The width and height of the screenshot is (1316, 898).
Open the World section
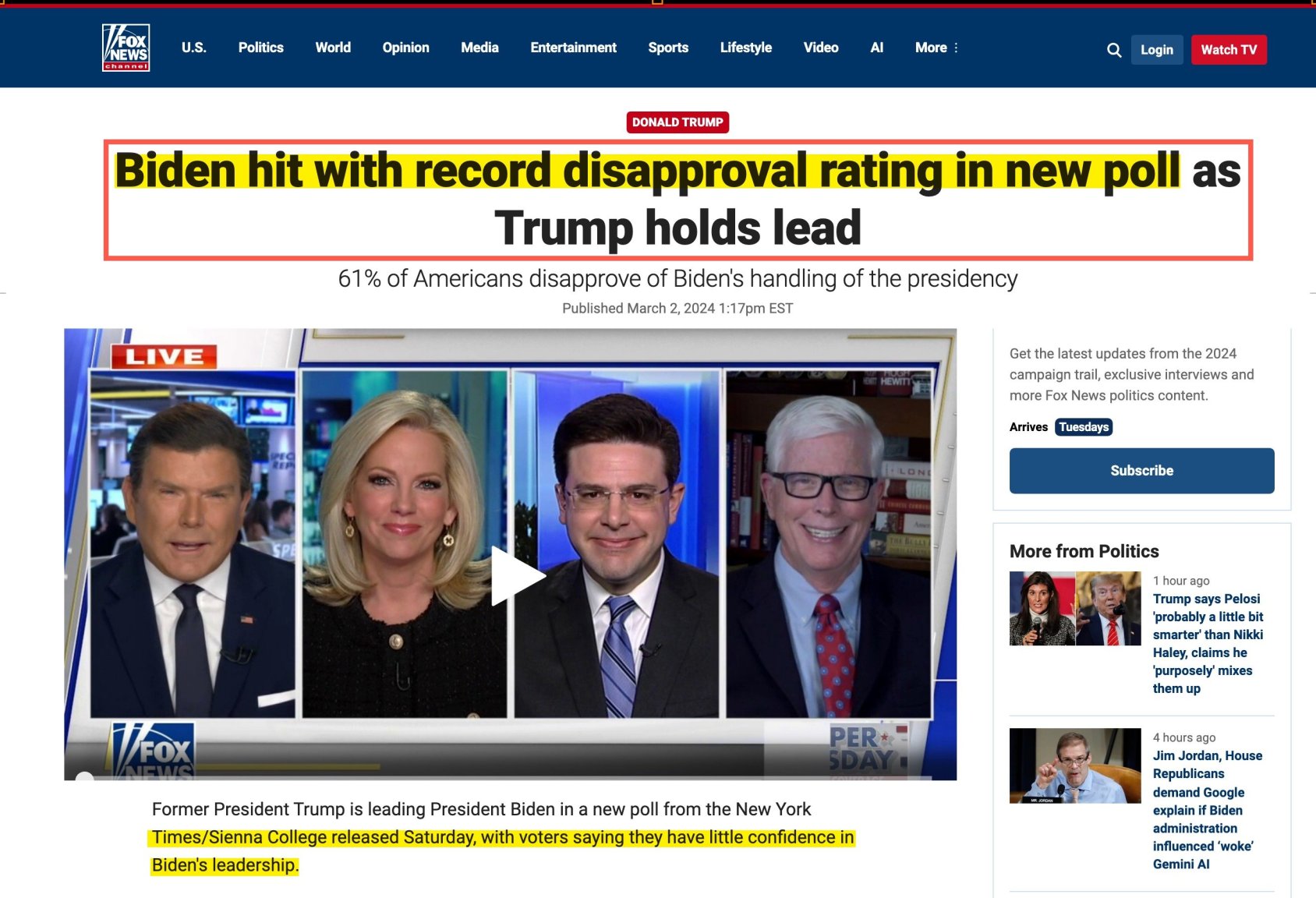tap(333, 48)
